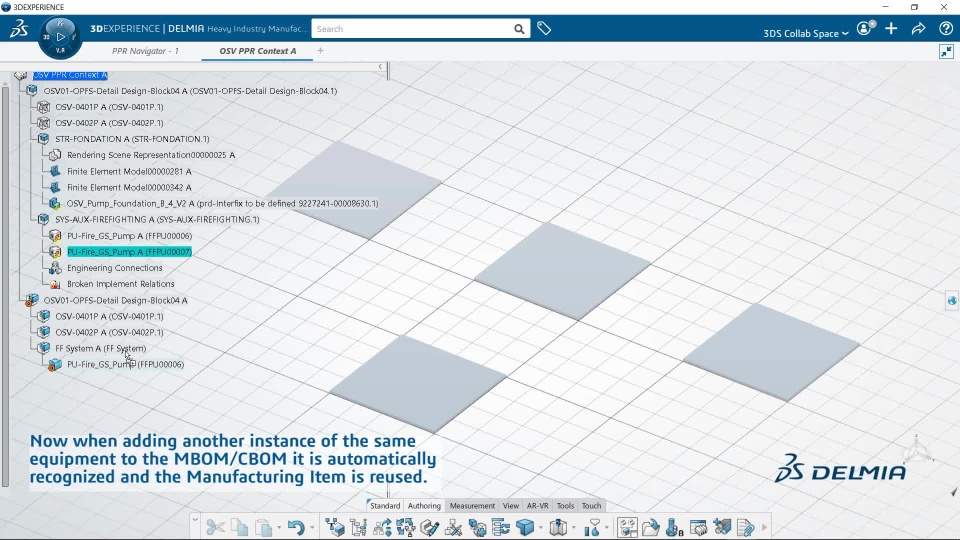Click the Share arrow icon in header
The image size is (960, 540).
(x=918, y=29)
